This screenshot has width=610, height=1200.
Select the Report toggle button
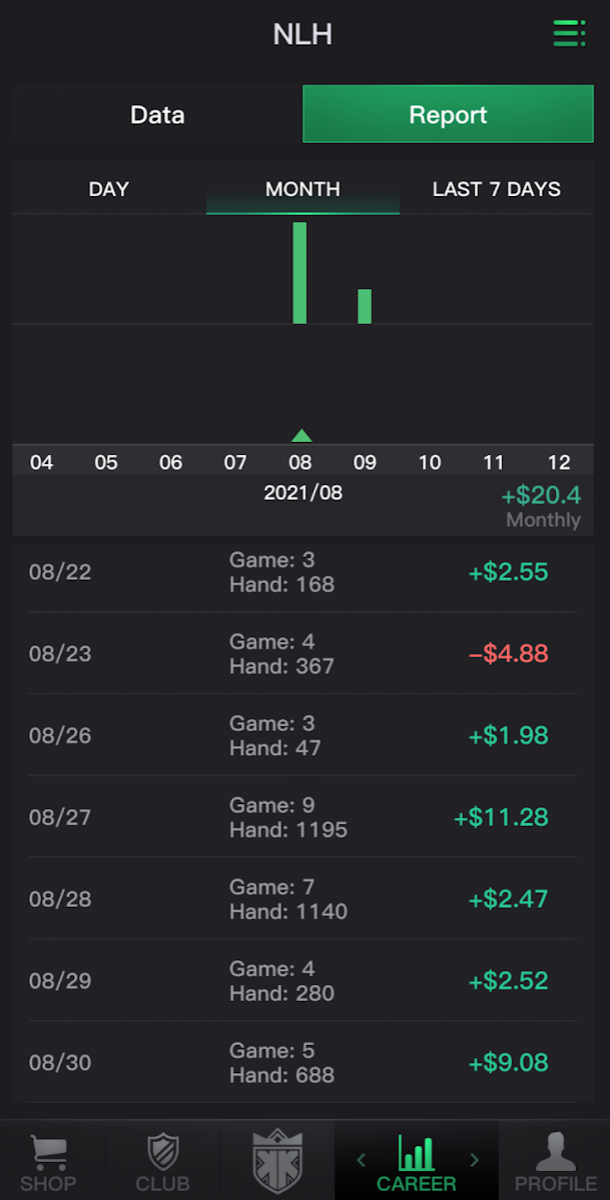click(x=448, y=114)
